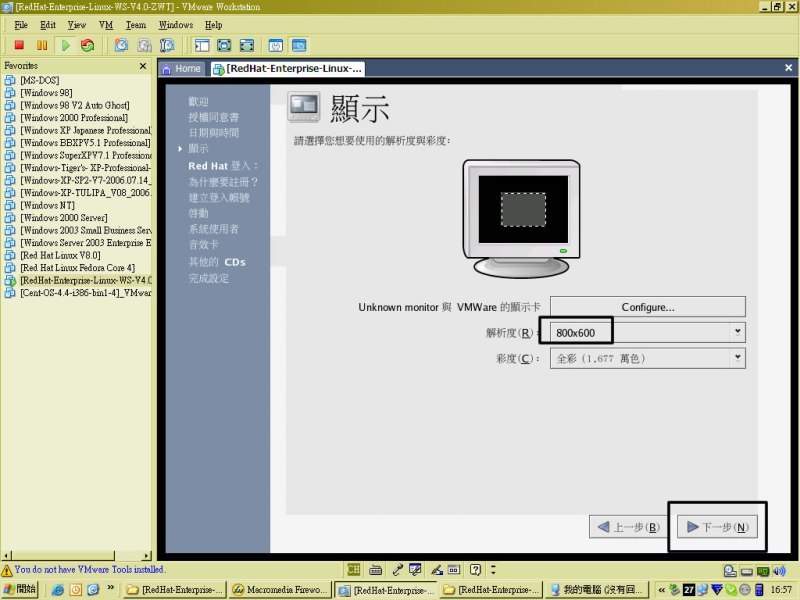Select [Red Hat Linux Fedora Core 4] favorite

coord(78,268)
